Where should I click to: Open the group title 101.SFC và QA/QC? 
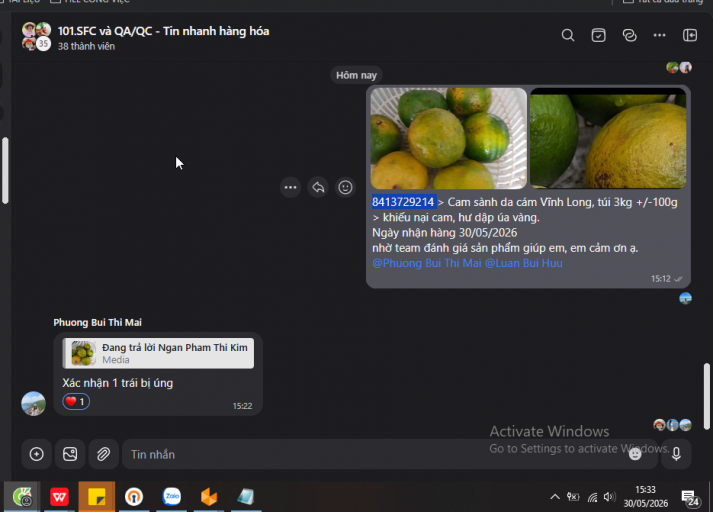click(x=163, y=31)
